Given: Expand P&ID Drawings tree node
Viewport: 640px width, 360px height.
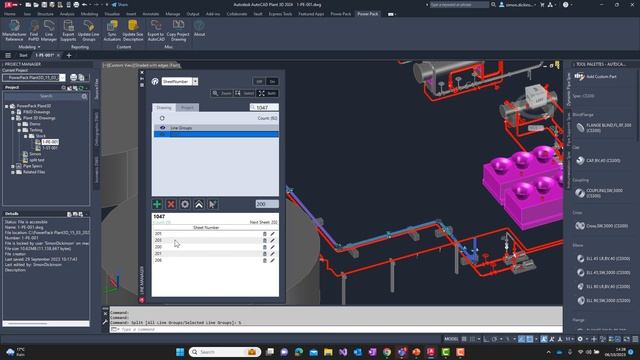Looking at the screenshot, I should [x=13, y=112].
